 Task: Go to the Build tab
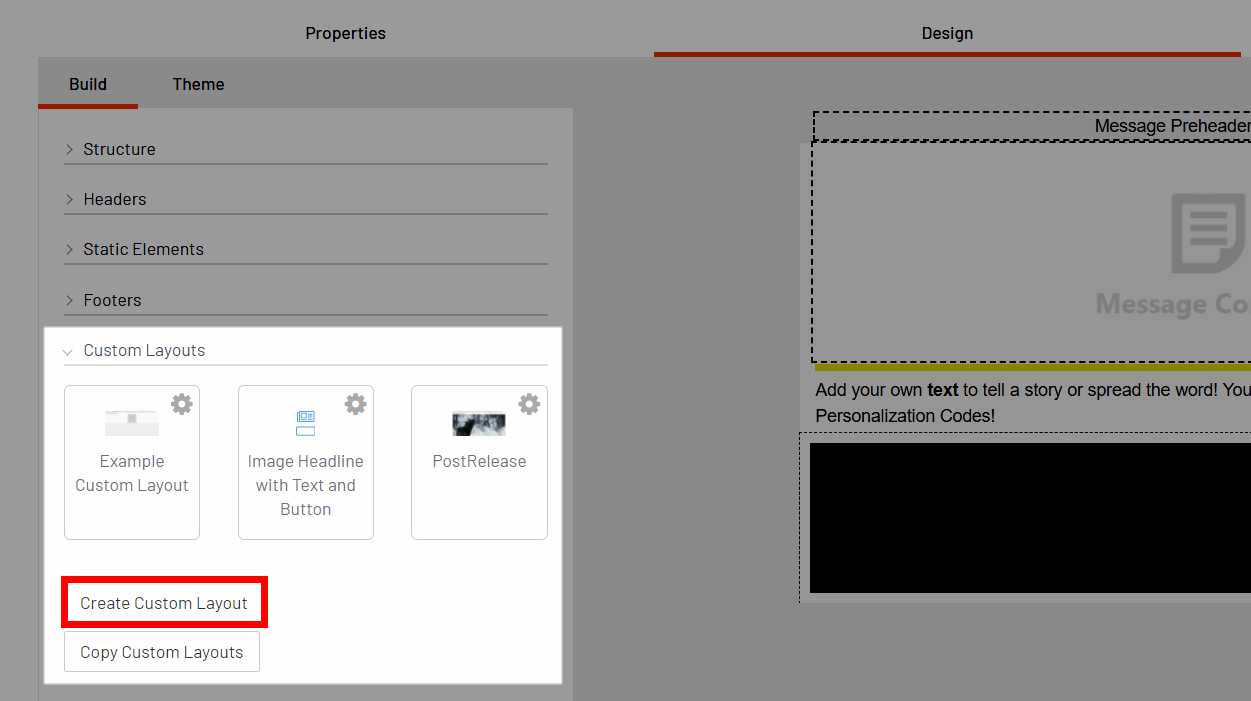[88, 84]
